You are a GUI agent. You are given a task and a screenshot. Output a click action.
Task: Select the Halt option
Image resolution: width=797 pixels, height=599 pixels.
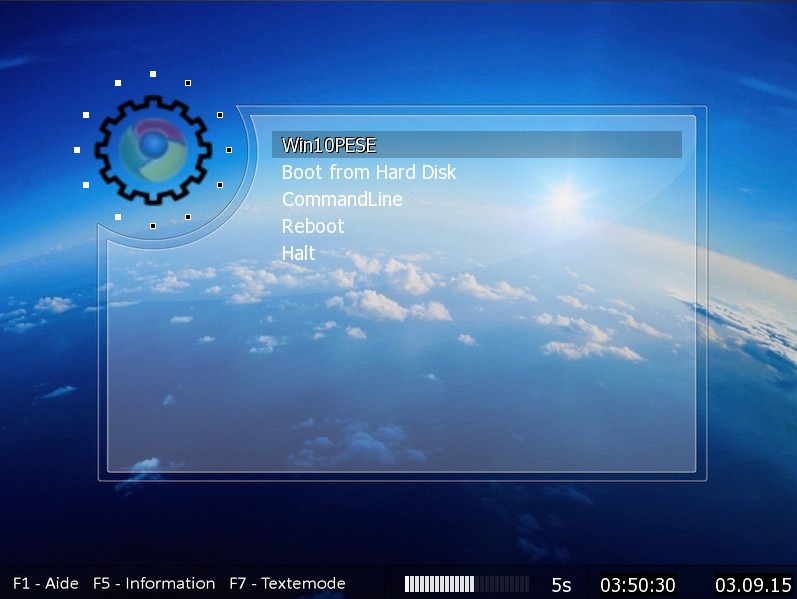298,253
